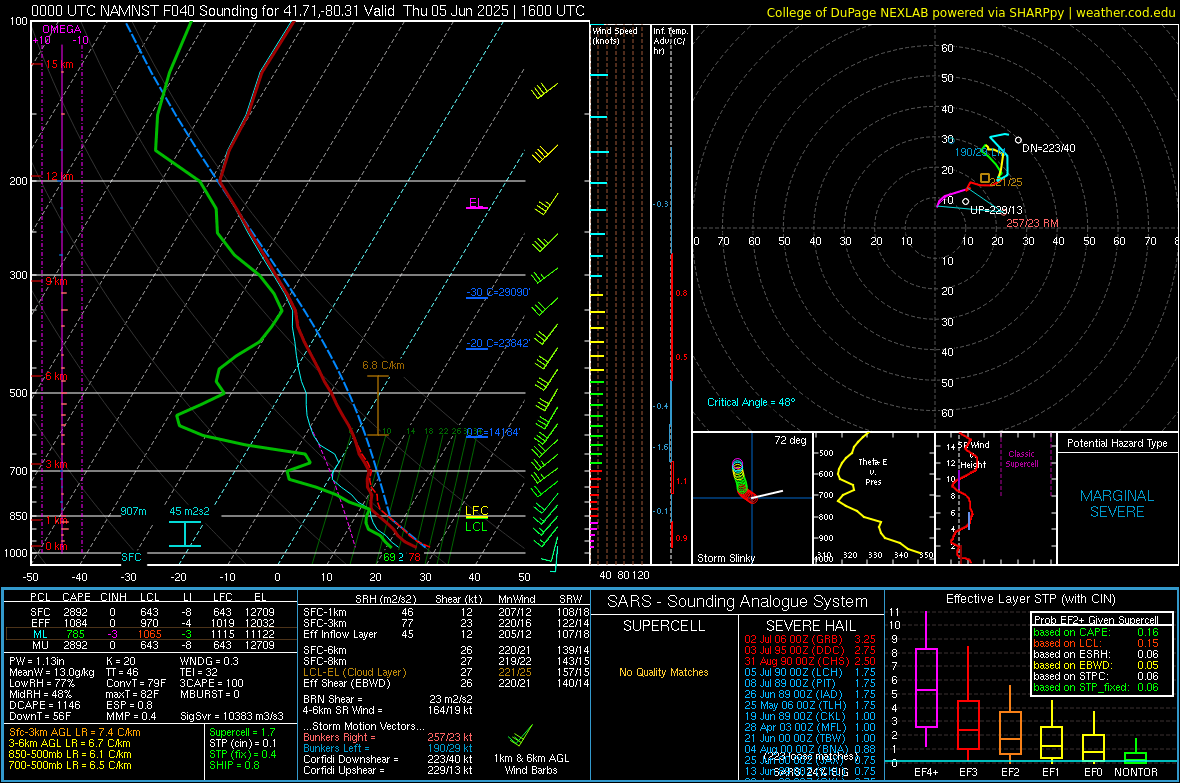The image size is (1180, 783).
Task: Select the SFC parcel row
Action: tap(151, 612)
